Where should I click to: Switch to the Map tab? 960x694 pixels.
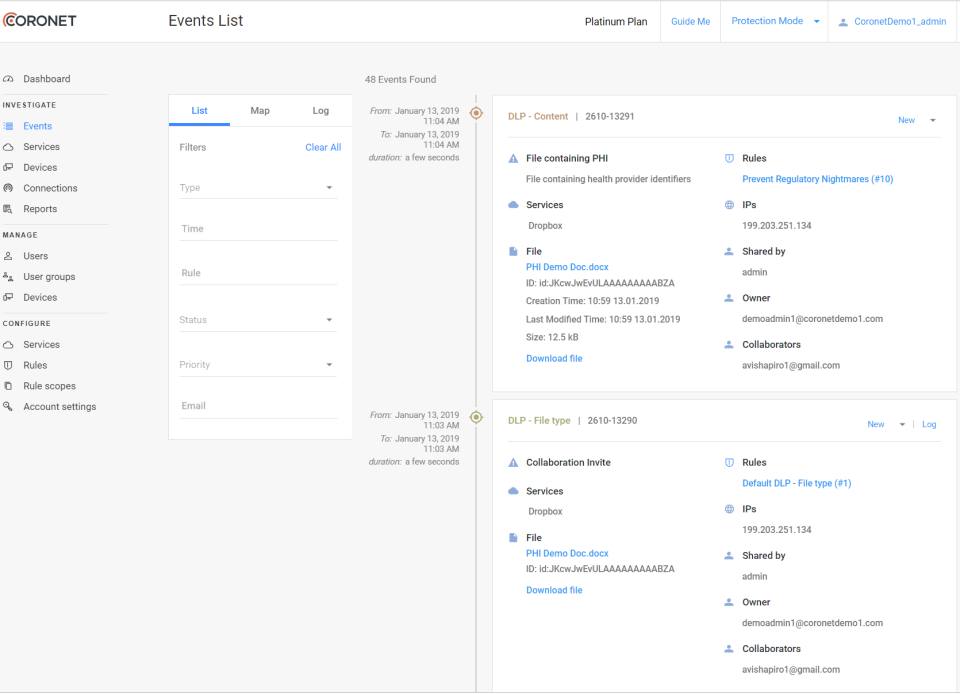point(260,111)
